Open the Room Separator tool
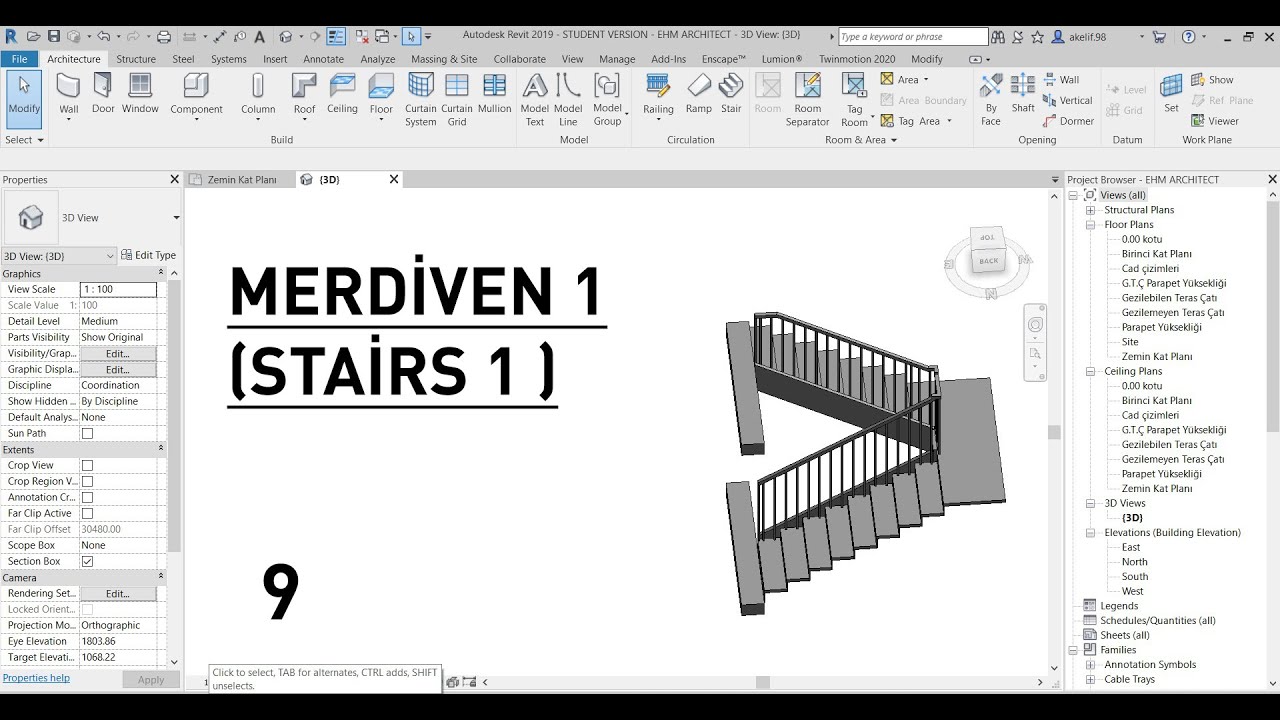Viewport: 1280px width, 720px height. (x=807, y=100)
